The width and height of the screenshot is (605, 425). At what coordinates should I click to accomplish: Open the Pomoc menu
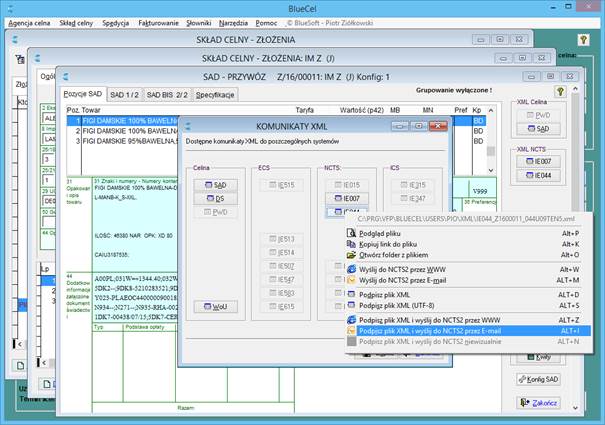[266, 23]
